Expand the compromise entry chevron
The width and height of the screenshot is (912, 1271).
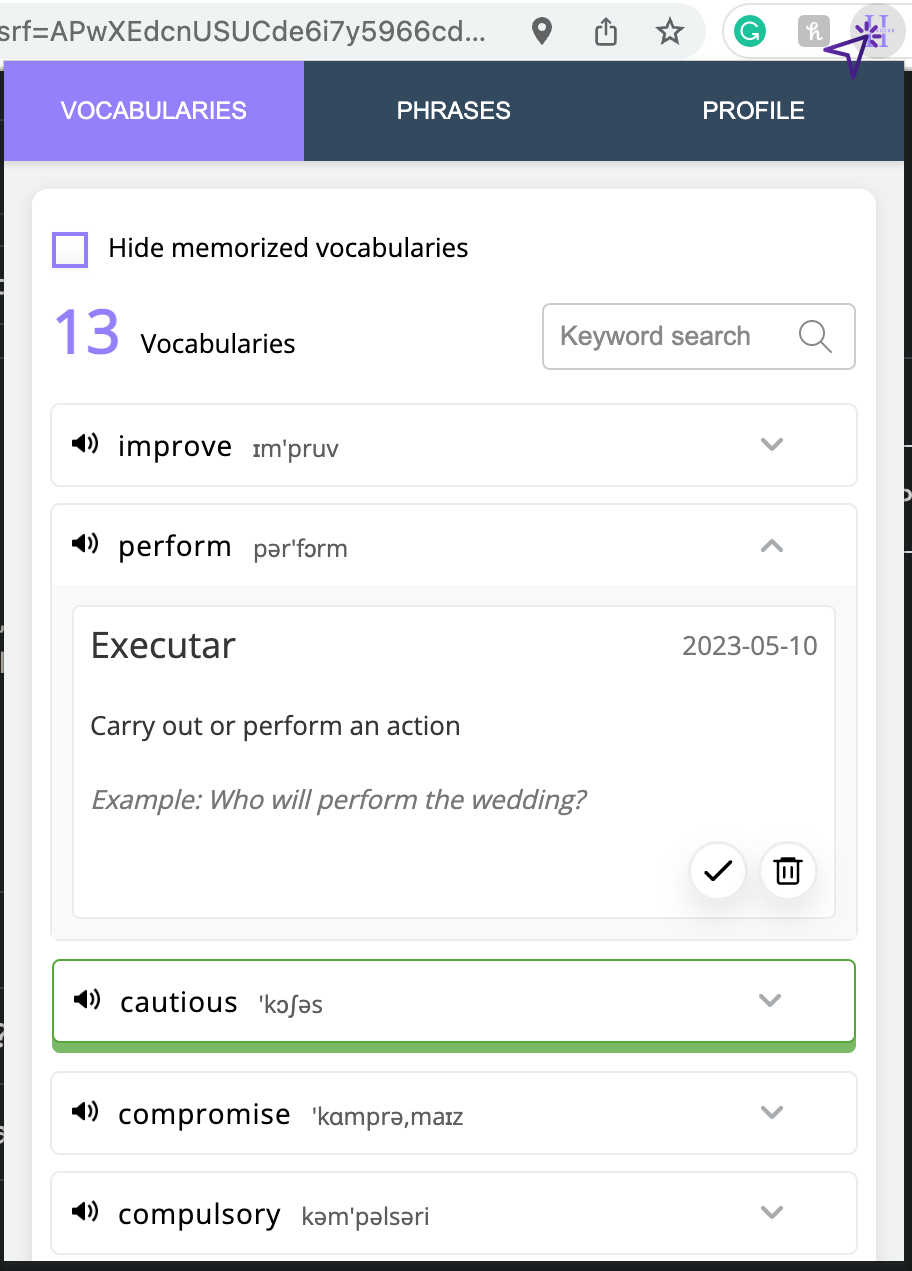771,1112
